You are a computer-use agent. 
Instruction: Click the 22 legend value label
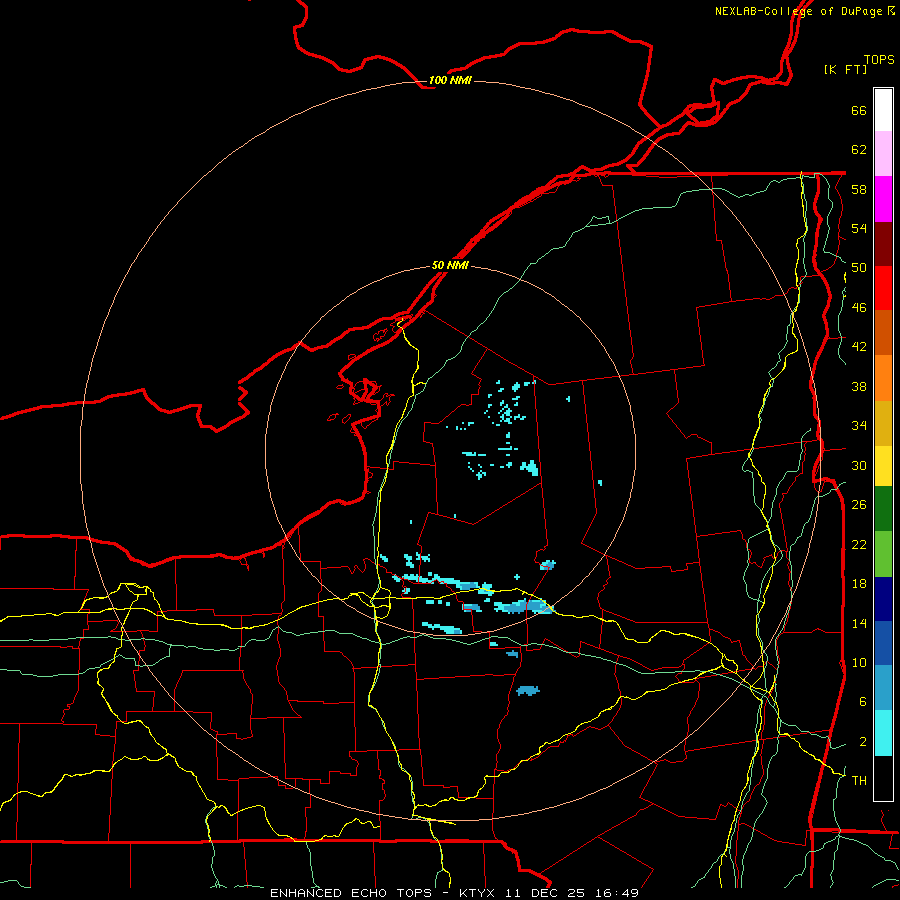[859, 544]
